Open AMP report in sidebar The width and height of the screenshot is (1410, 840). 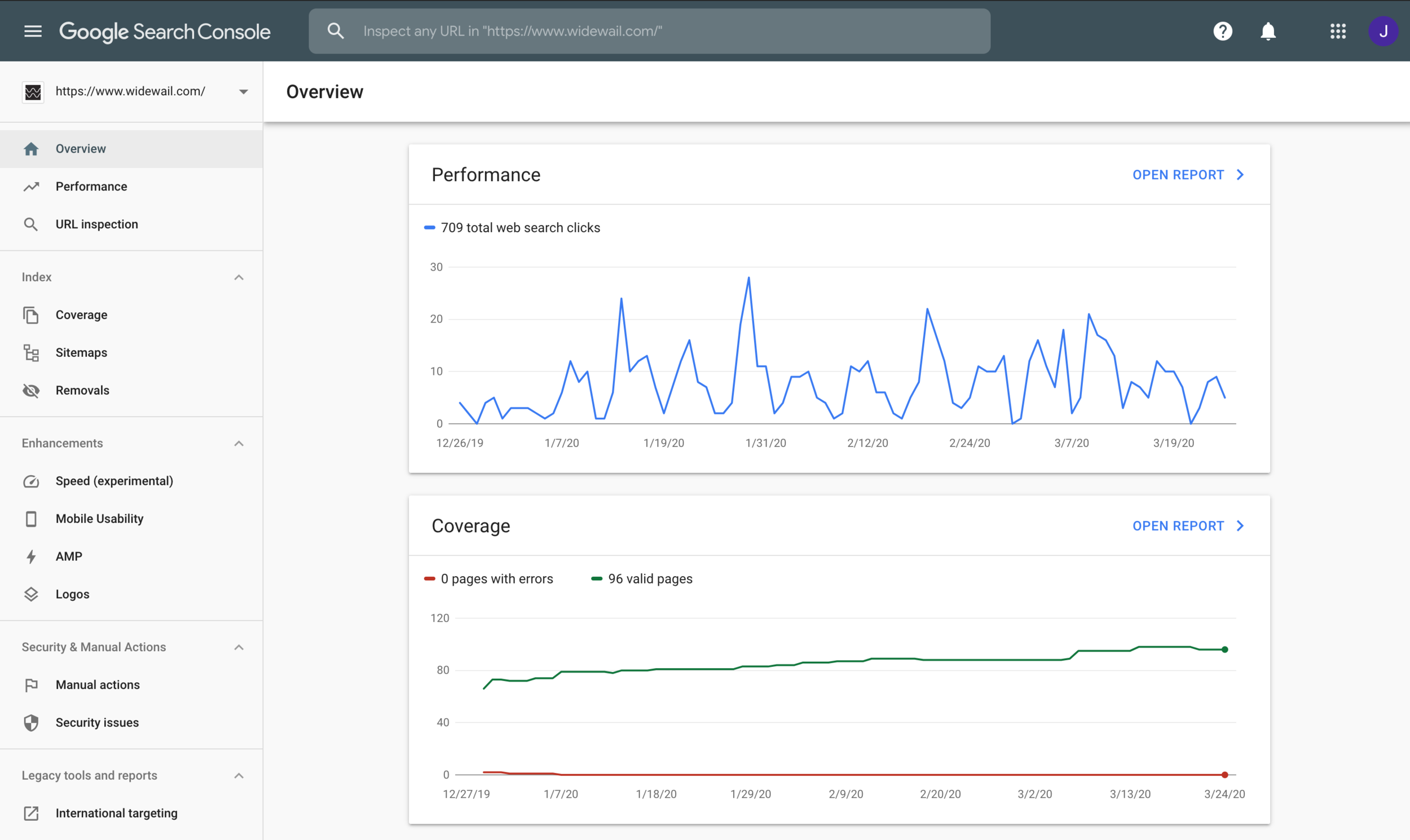click(x=131, y=557)
